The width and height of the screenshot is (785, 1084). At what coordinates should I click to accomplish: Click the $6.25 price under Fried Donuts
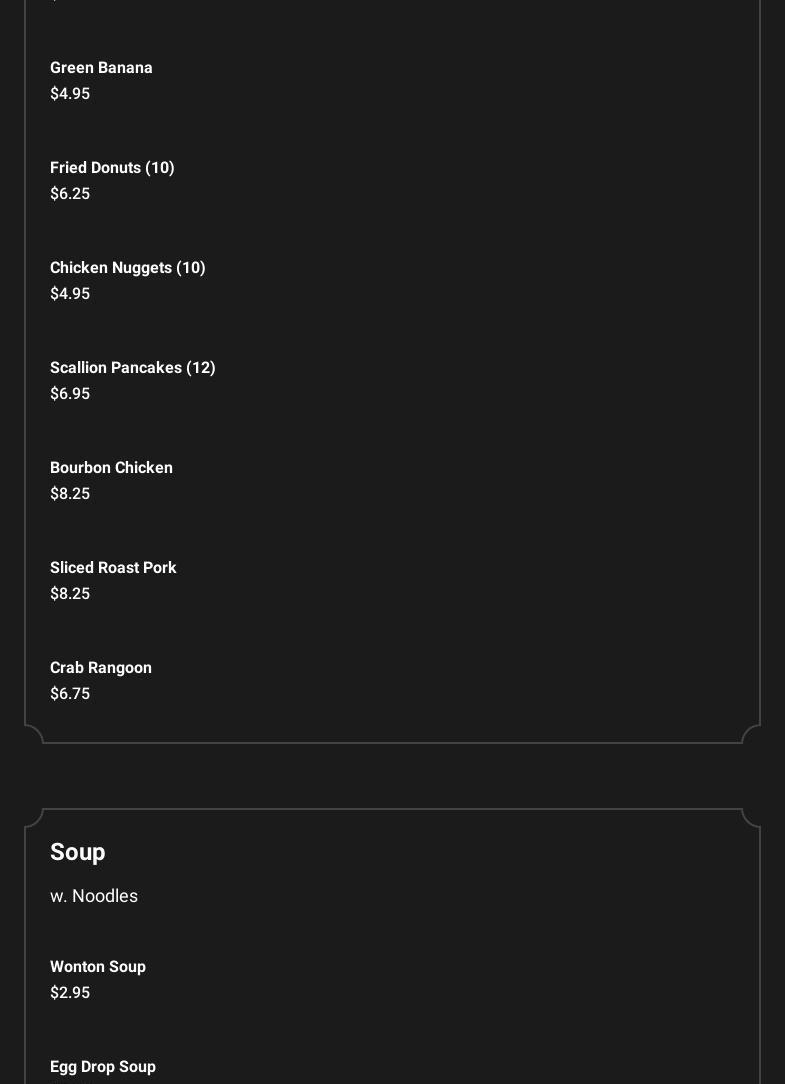point(70,194)
